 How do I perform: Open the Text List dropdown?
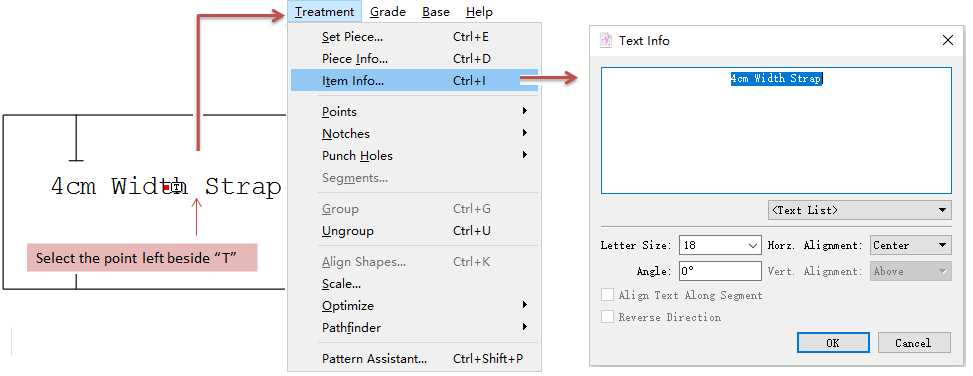tap(859, 210)
